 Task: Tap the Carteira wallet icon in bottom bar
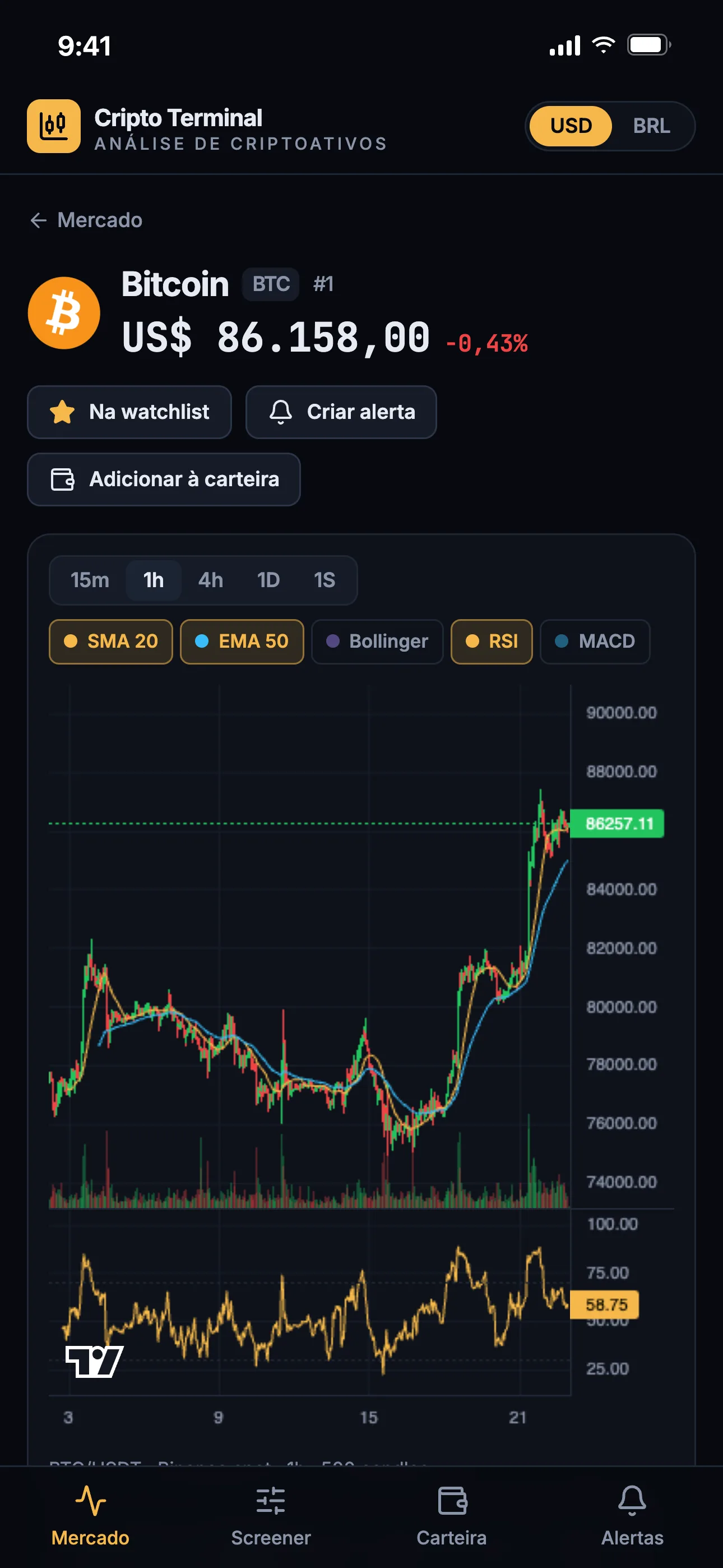[452, 1501]
